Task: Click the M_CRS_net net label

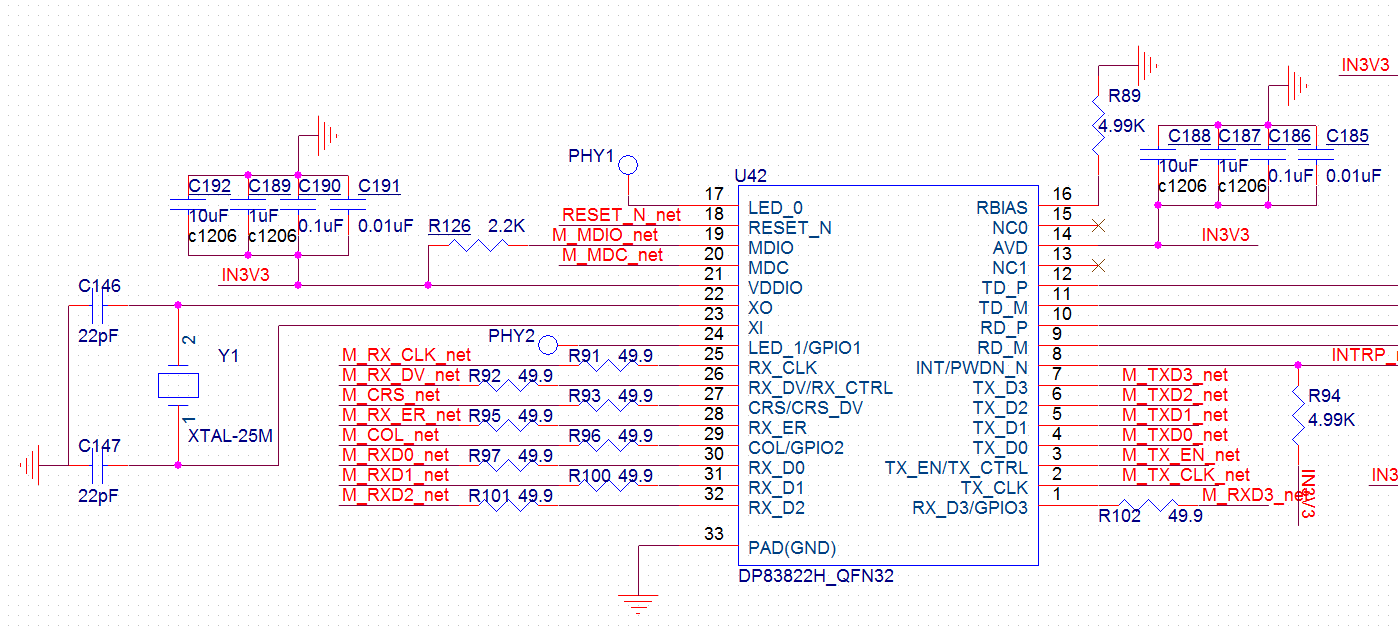Action: pos(391,395)
